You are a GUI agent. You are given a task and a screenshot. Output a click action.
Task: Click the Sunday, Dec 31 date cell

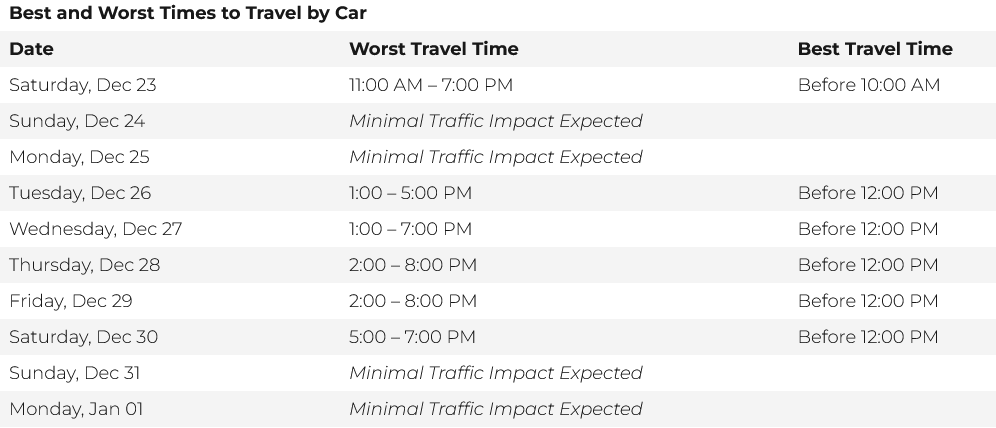(x=75, y=373)
